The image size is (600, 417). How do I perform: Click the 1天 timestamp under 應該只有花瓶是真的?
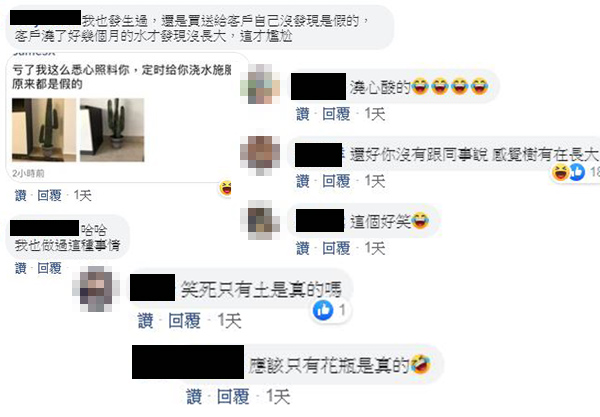(x=278, y=396)
